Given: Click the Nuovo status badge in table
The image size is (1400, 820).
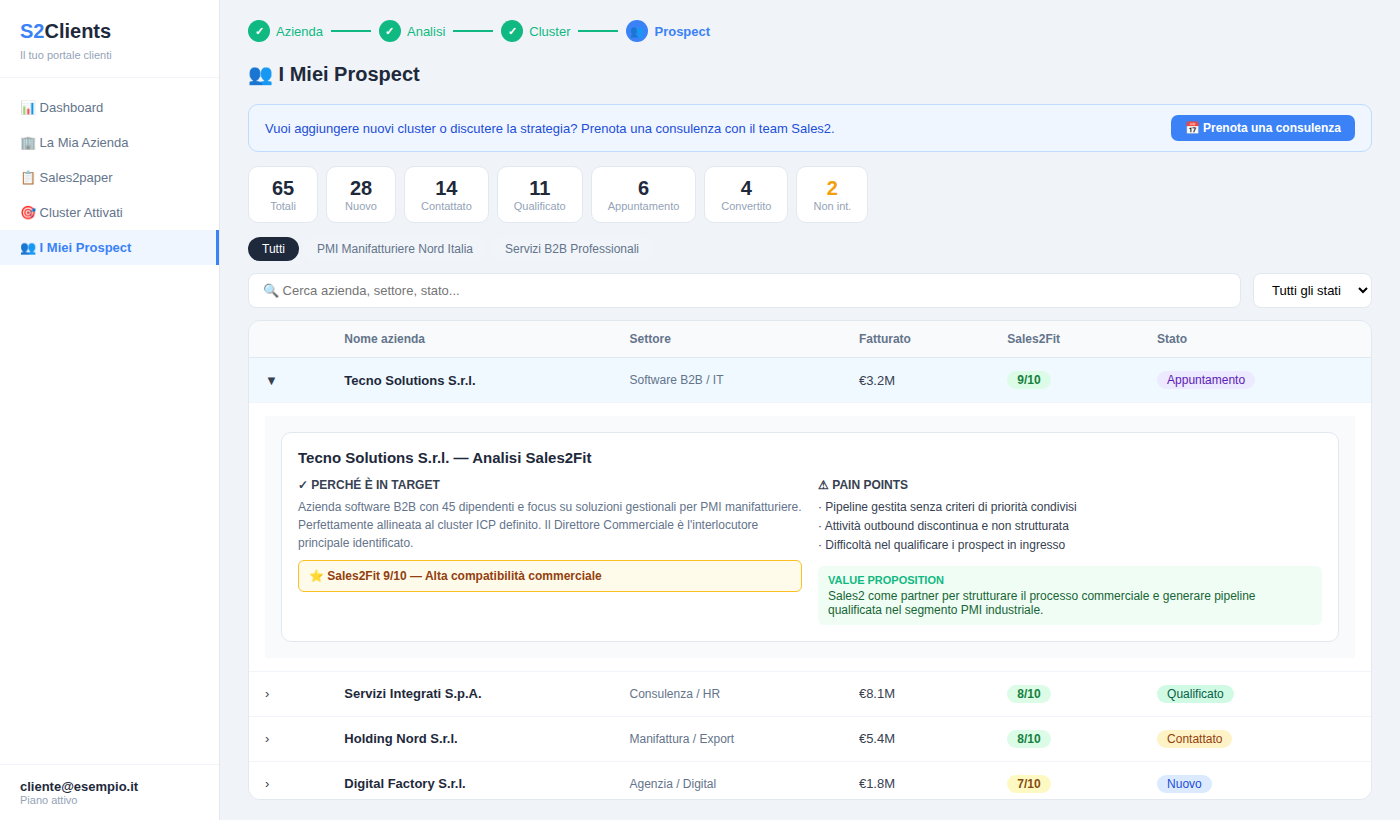Looking at the screenshot, I should coord(1184,784).
